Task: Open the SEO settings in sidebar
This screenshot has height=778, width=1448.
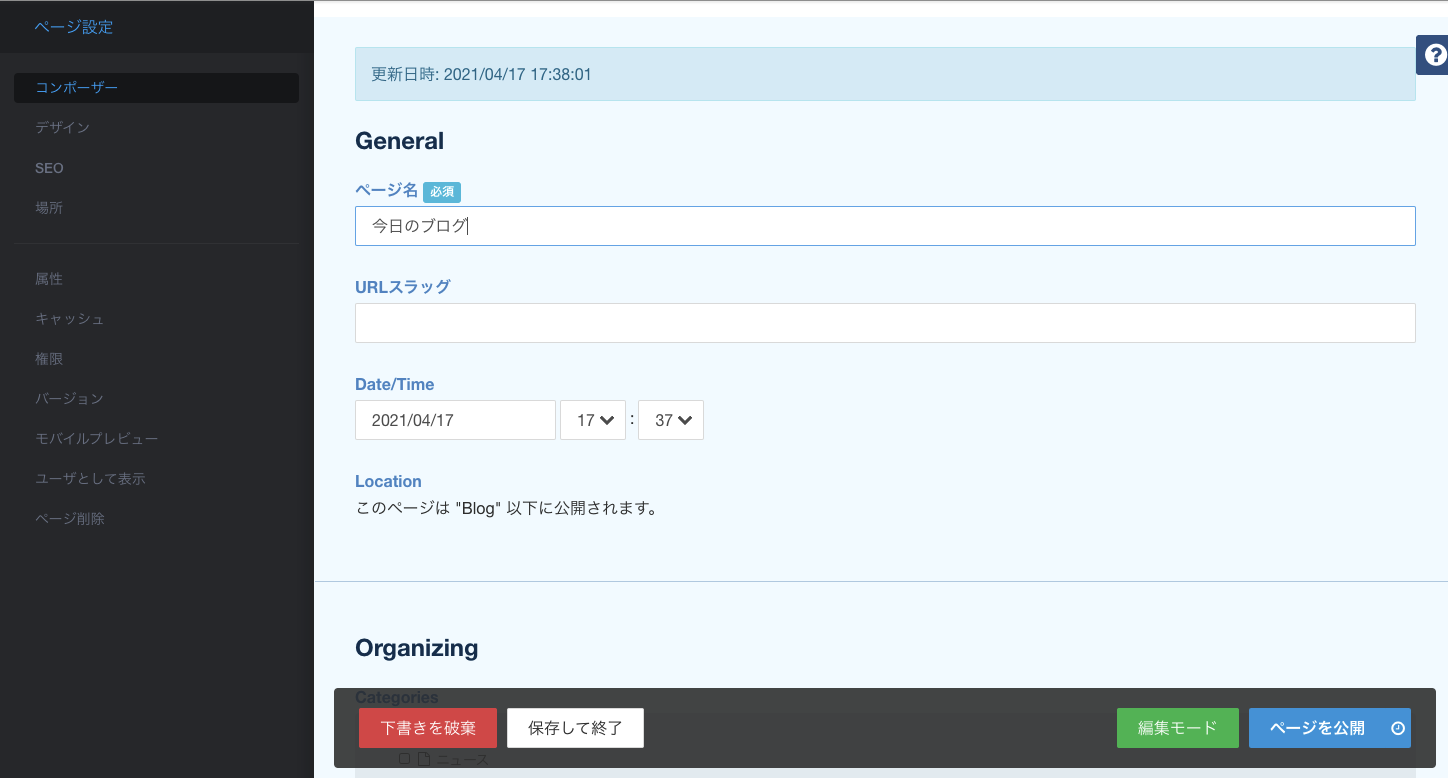Action: (x=49, y=168)
